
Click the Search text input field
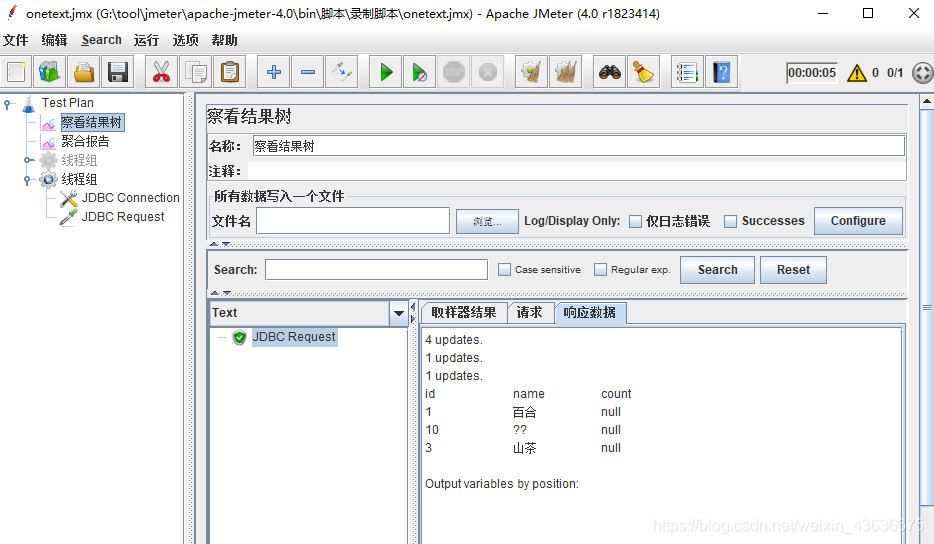(376, 270)
